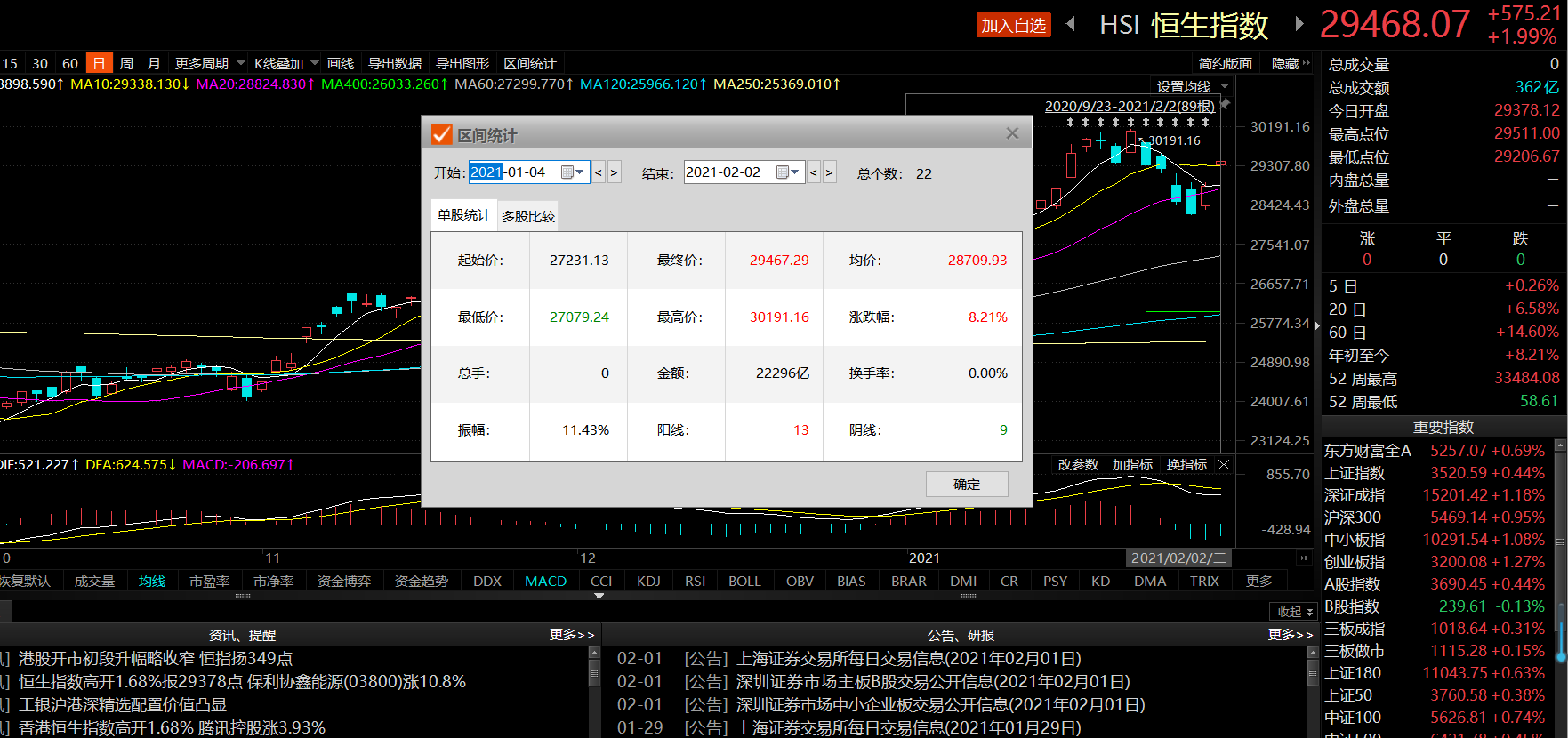
Task: Open news 工银沪港深精选配置价值凸显
Action: [123, 704]
